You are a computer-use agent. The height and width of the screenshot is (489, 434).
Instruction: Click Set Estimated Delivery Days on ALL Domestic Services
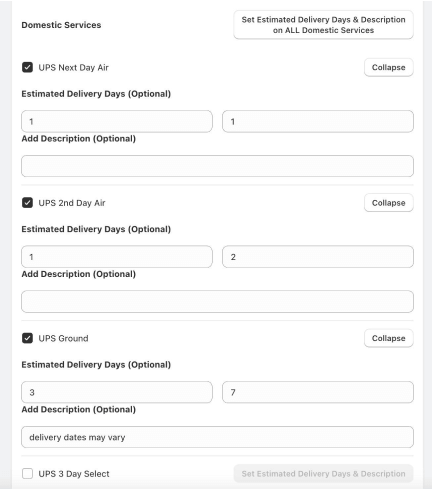pyautogui.click(x=323, y=25)
